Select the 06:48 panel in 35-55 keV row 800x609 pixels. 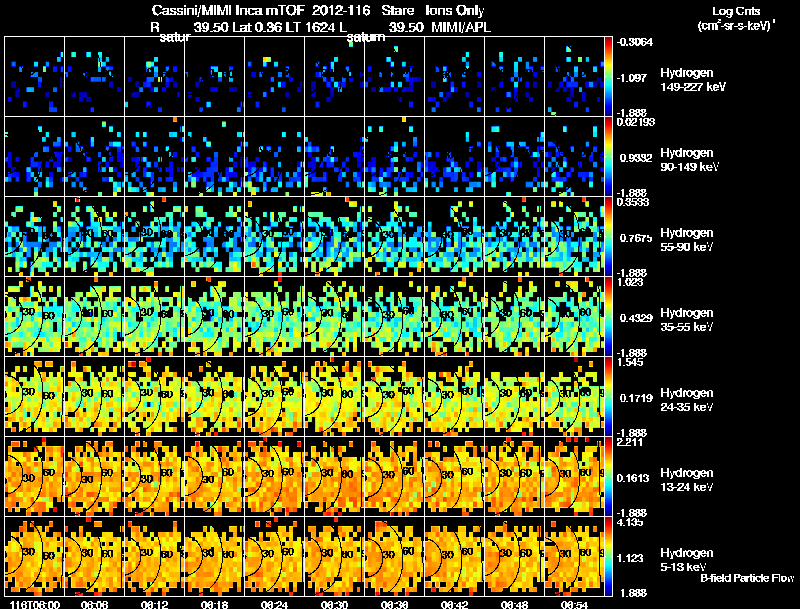[x=515, y=316]
